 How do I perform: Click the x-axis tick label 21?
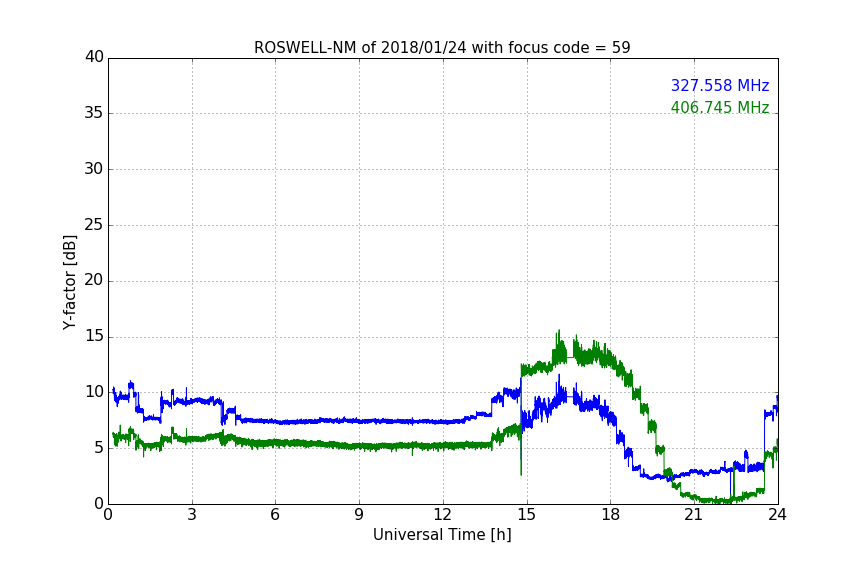click(x=694, y=515)
